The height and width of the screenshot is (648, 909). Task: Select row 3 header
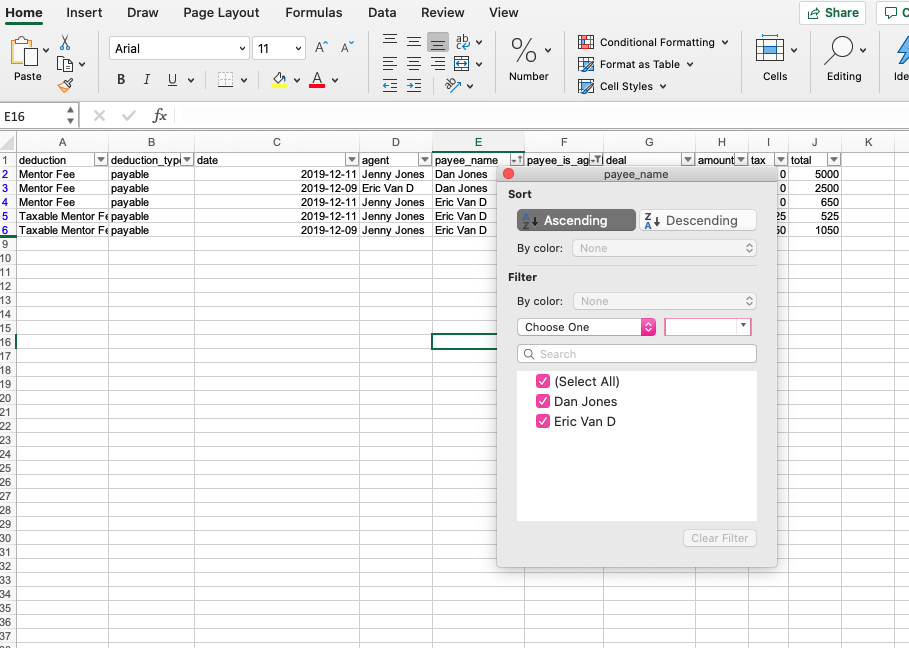click(x=6, y=188)
